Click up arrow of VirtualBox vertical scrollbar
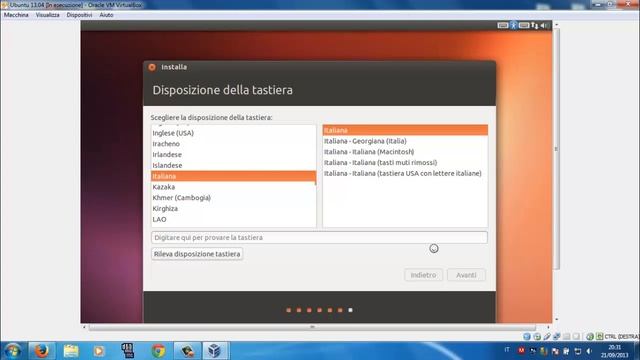 pyautogui.click(x=556, y=25)
